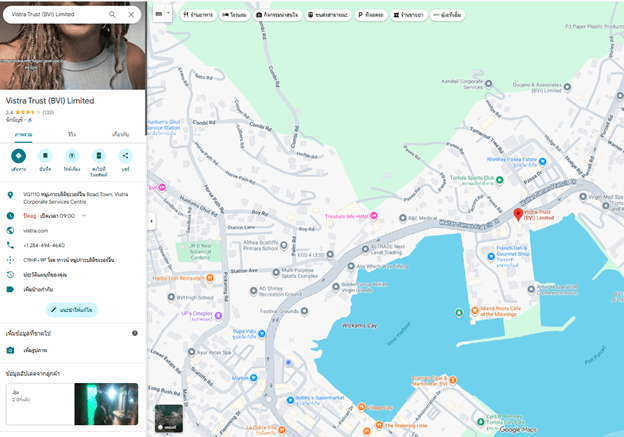Select the Ayur Relax Spa marker
This screenshot has height=437, width=624.
click(x=191, y=352)
